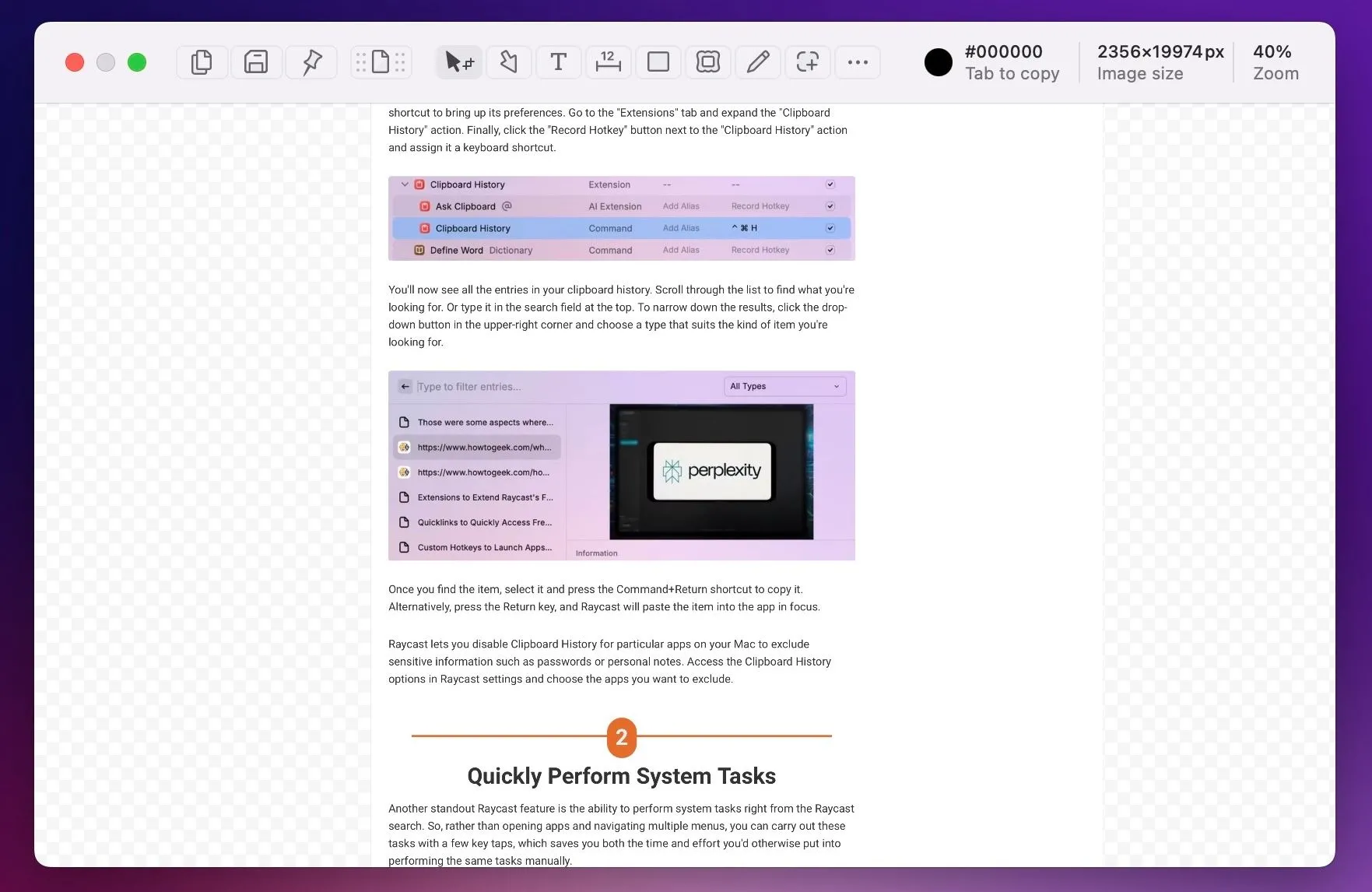The width and height of the screenshot is (1372, 892).
Task: Open the Crop tool
Action: [807, 61]
